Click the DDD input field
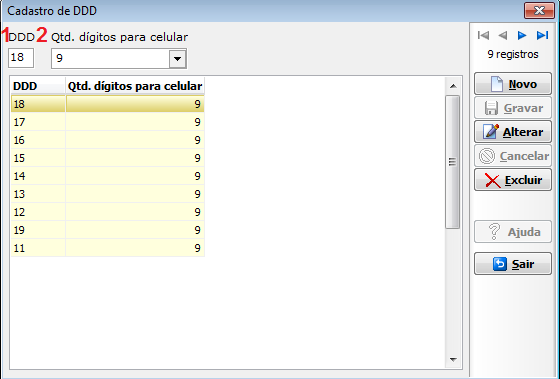This screenshot has height=379, width=560. tap(21, 58)
